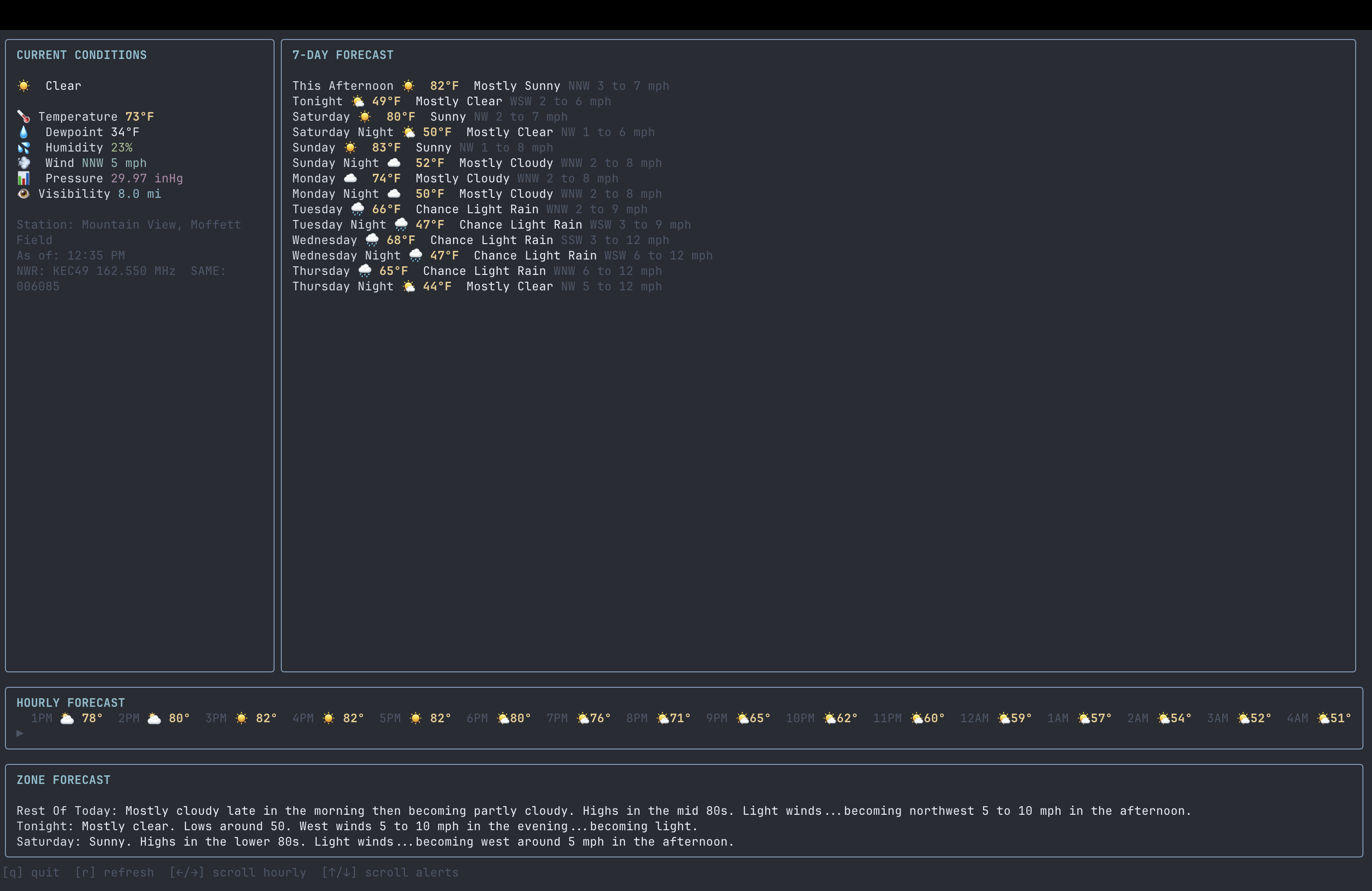
Task: Select the cloud icon beside Monday
Action: (x=350, y=178)
